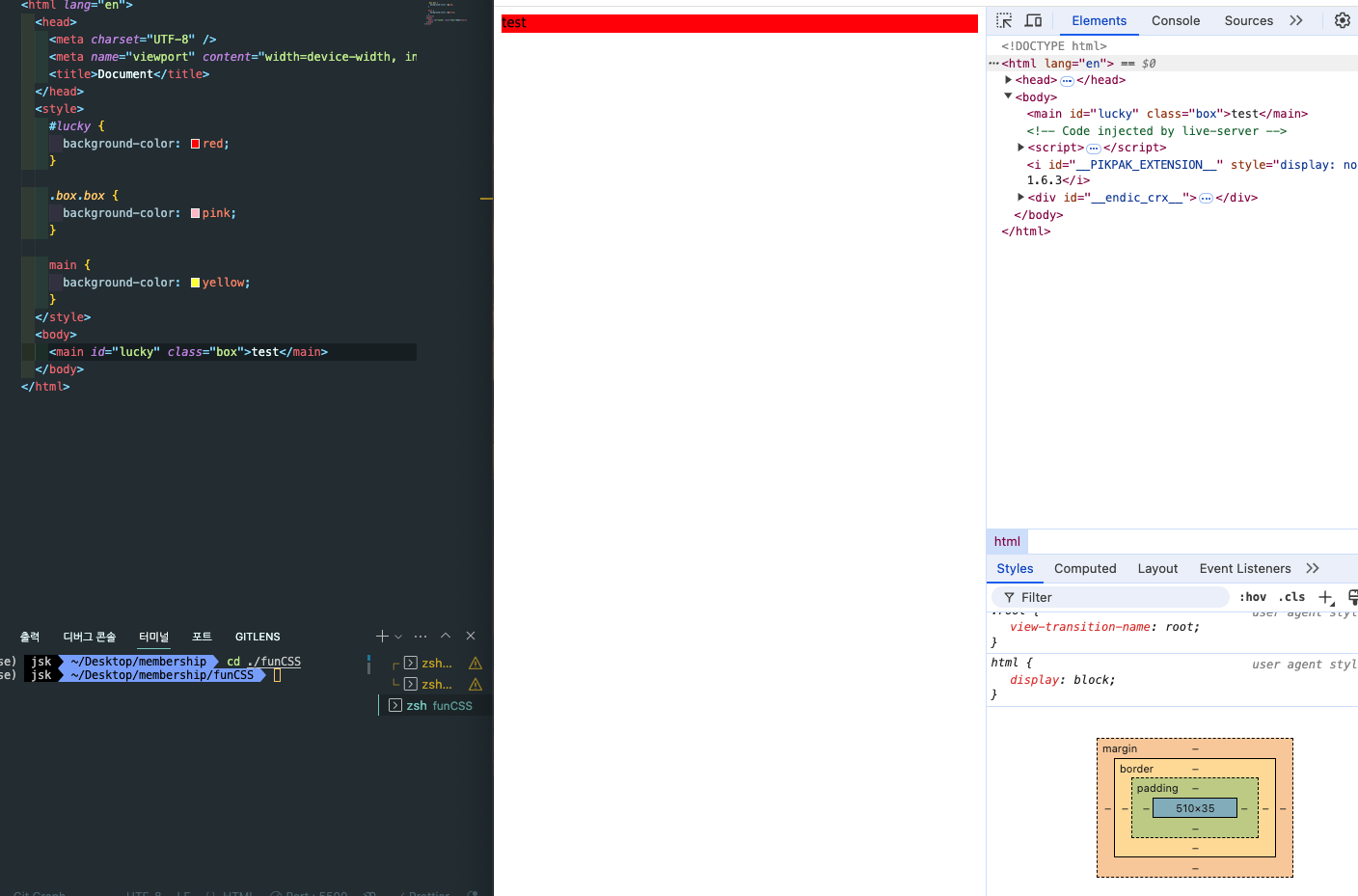Expand the head node in DOM tree
The width and height of the screenshot is (1358, 896).
(x=1009, y=80)
